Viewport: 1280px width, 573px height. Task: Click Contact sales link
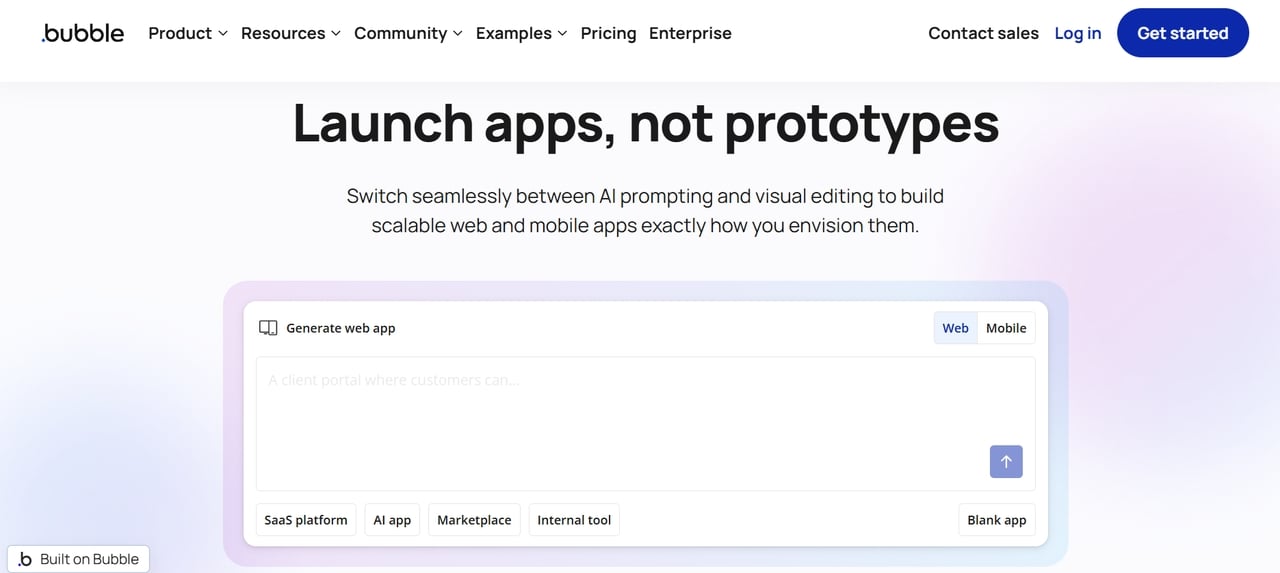[x=983, y=33]
